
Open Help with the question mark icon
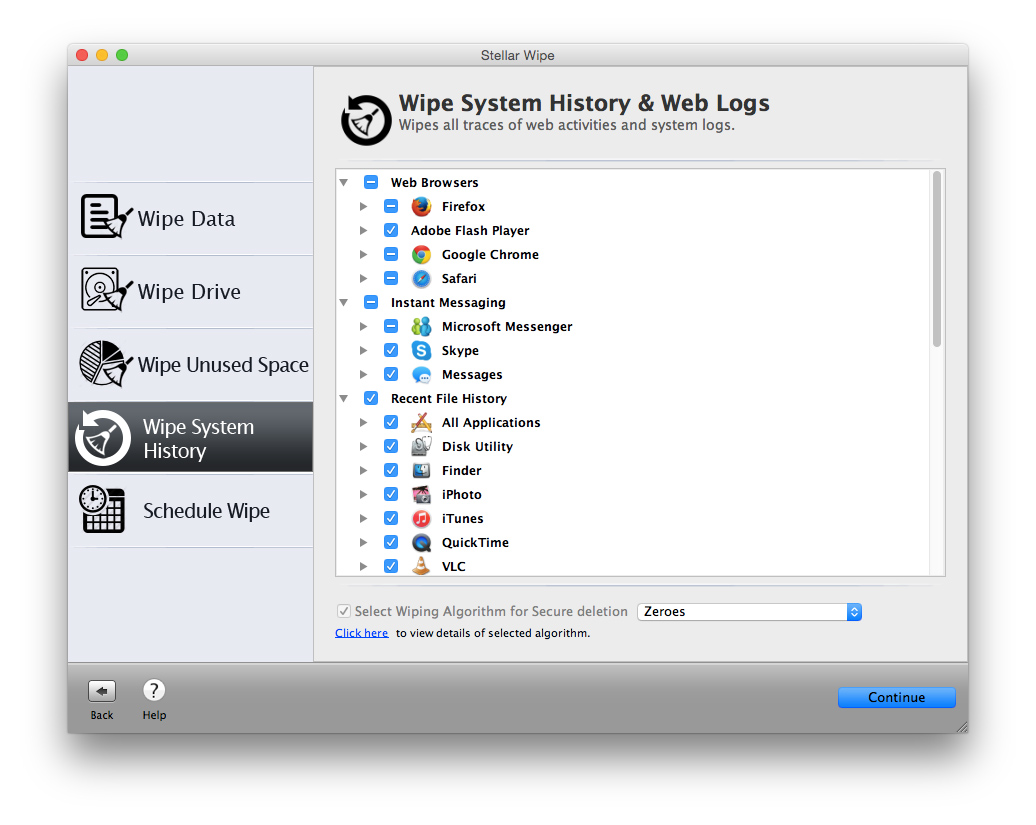pyautogui.click(x=154, y=690)
